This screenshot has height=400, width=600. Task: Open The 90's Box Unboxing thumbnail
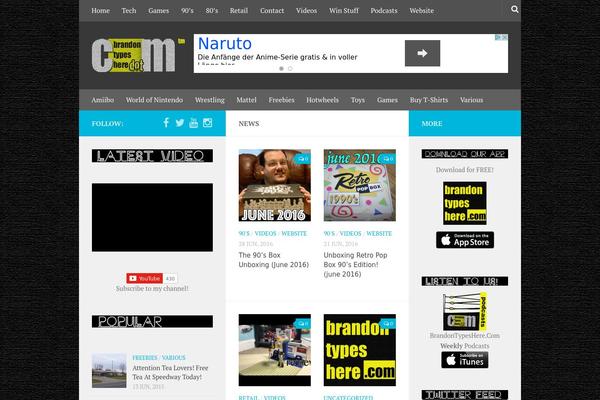click(x=275, y=185)
